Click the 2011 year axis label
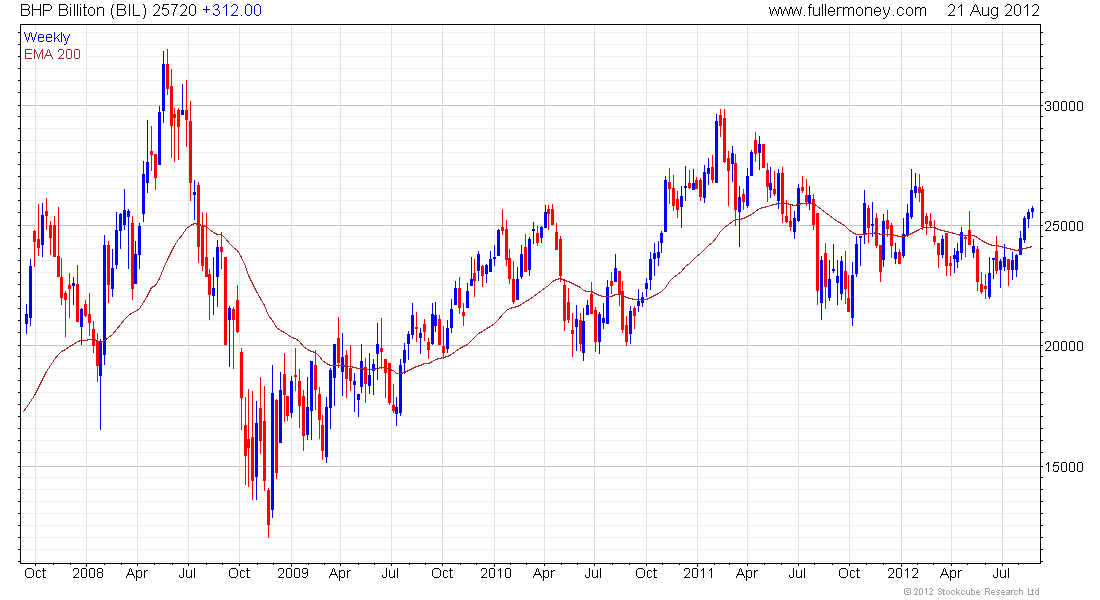The width and height of the screenshot is (1100, 600). pyautogui.click(x=699, y=573)
